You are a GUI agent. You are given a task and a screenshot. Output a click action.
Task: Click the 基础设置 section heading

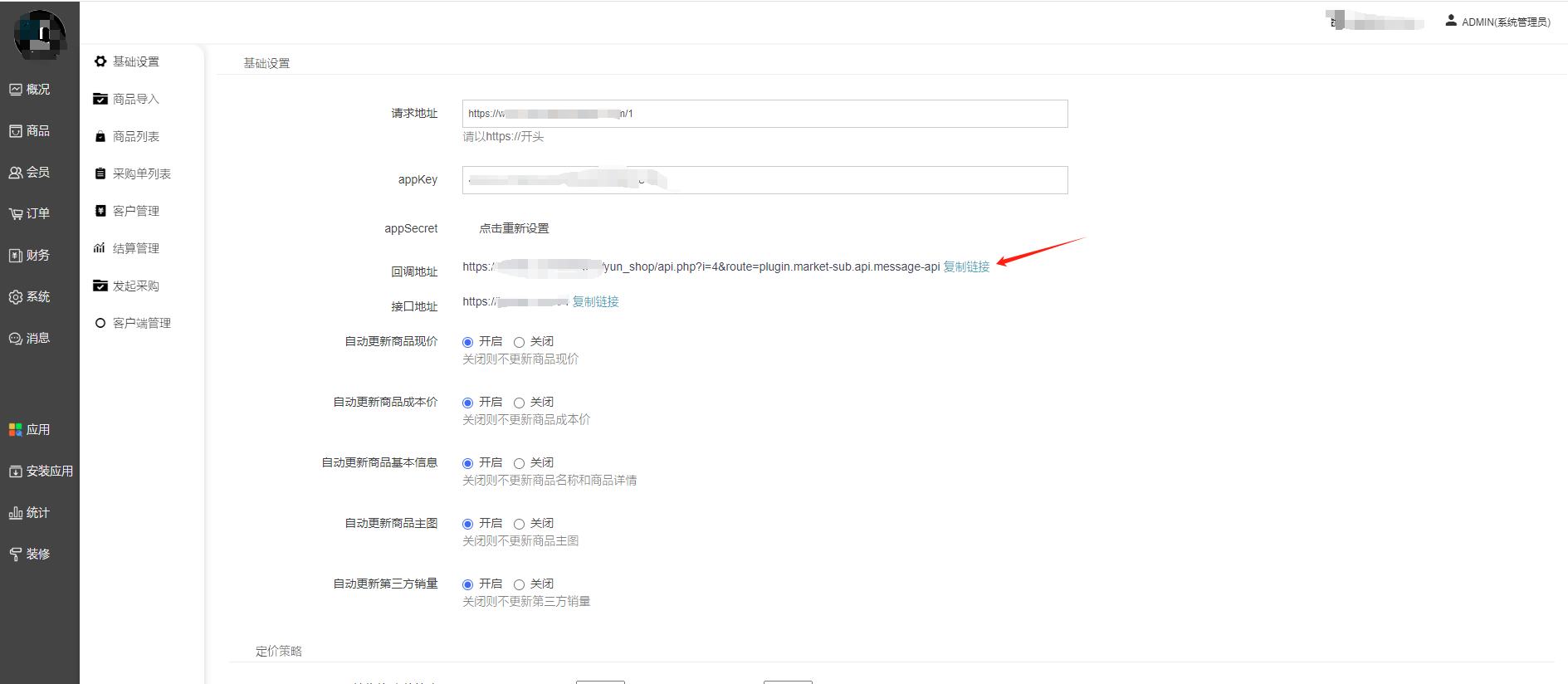pyautogui.click(x=266, y=63)
